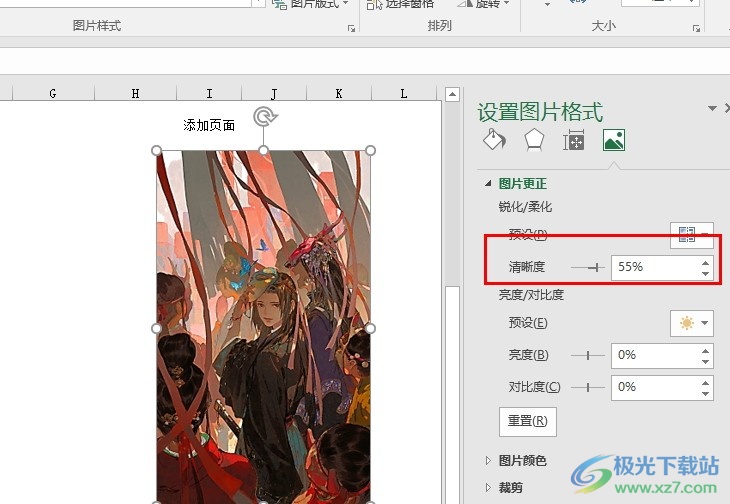Click the top-right resize handle of picture
Image resolution: width=730 pixels, height=504 pixels.
tap(371, 150)
